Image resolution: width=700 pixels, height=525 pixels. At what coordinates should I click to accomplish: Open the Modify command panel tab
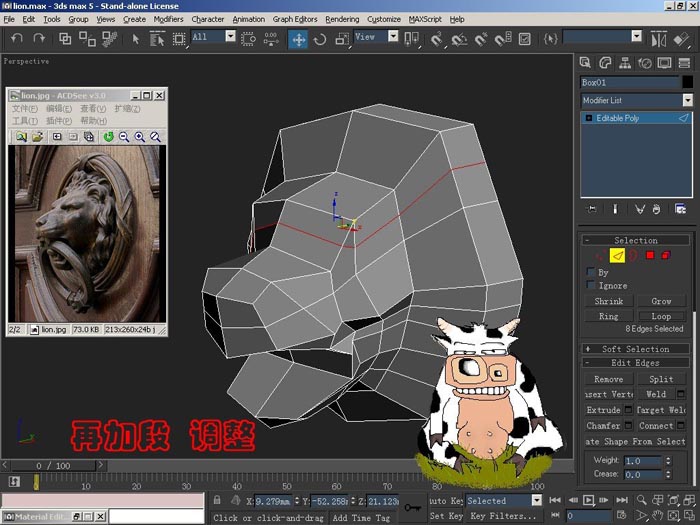605,63
